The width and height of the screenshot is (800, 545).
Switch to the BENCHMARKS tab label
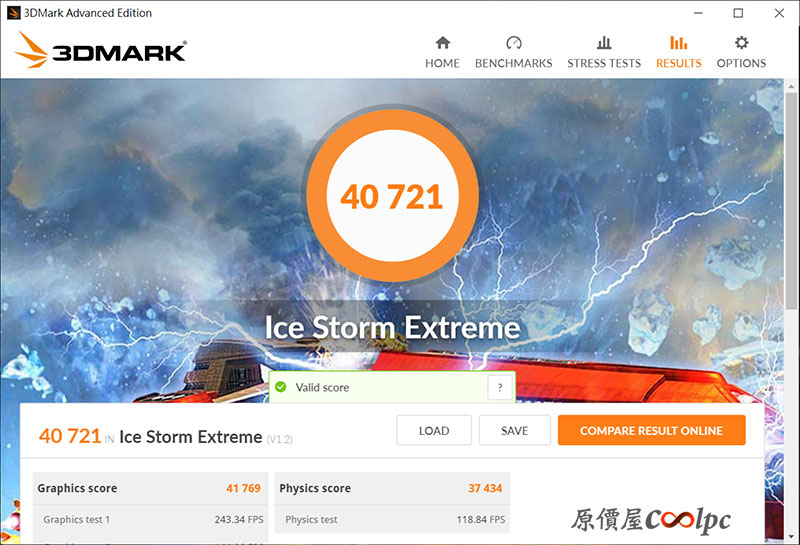pyautogui.click(x=513, y=63)
